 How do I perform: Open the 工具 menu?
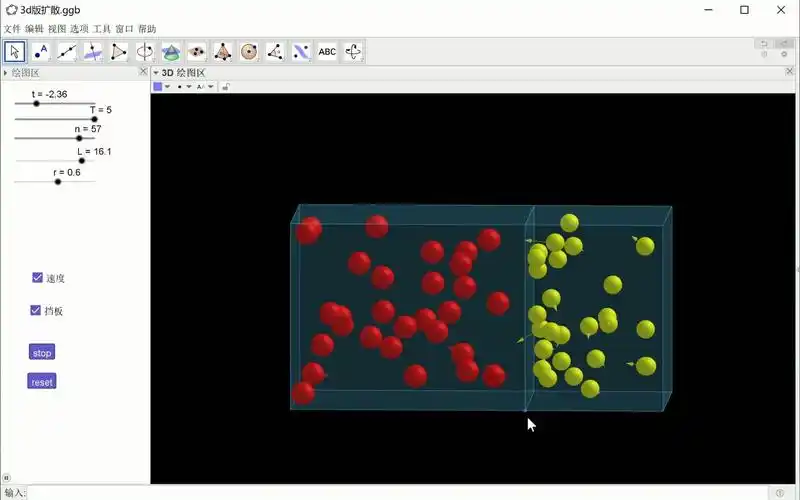pyautogui.click(x=102, y=29)
